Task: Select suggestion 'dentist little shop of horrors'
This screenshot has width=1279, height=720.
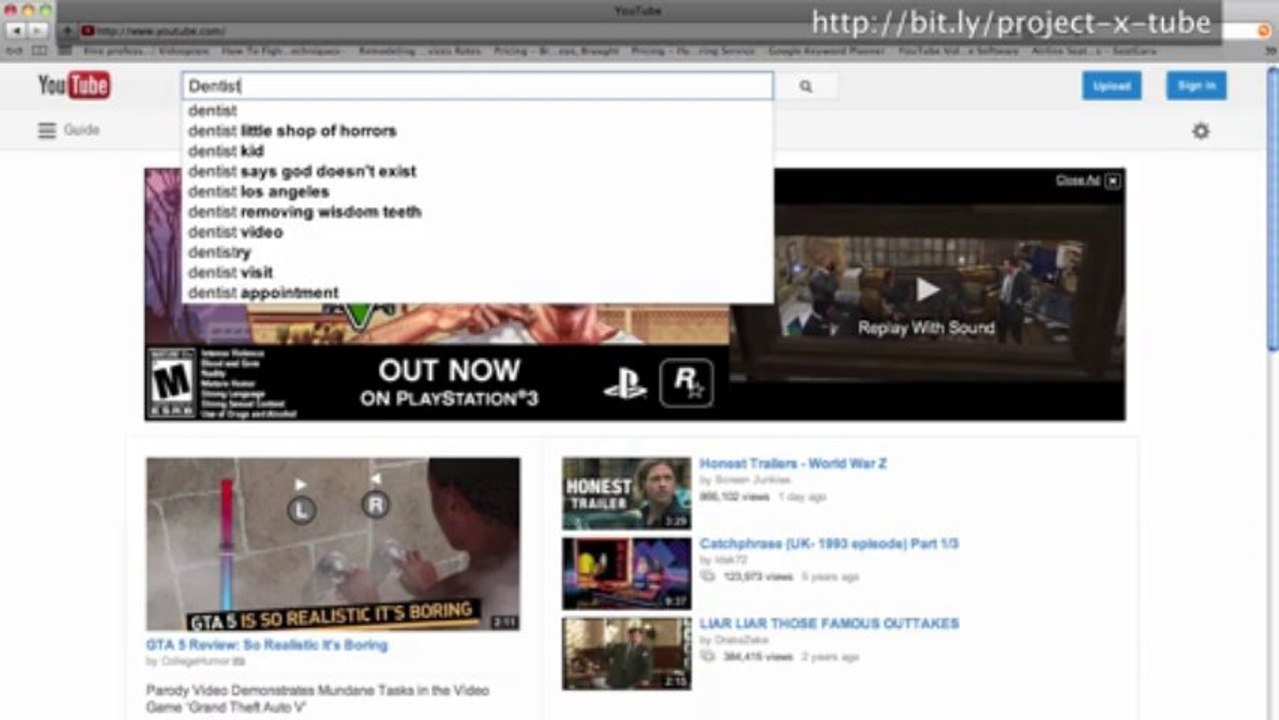Action: [477, 131]
